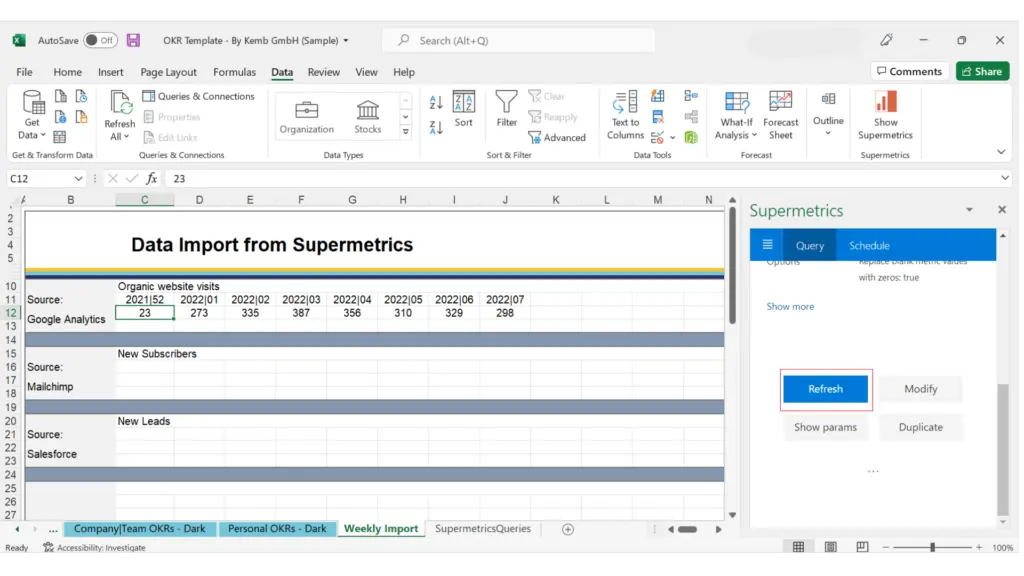Expand the Name Box dropdown
Image resolution: width=1024 pixels, height=576 pixels.
tap(78, 178)
